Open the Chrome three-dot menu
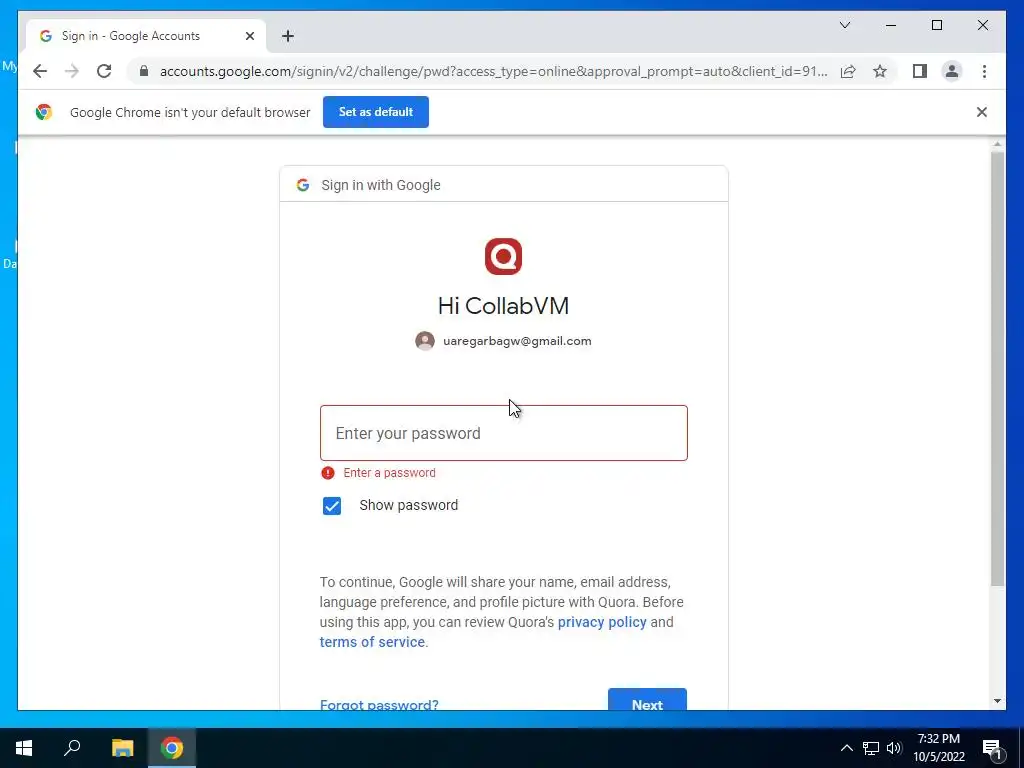The width and height of the screenshot is (1024, 768). [984, 71]
